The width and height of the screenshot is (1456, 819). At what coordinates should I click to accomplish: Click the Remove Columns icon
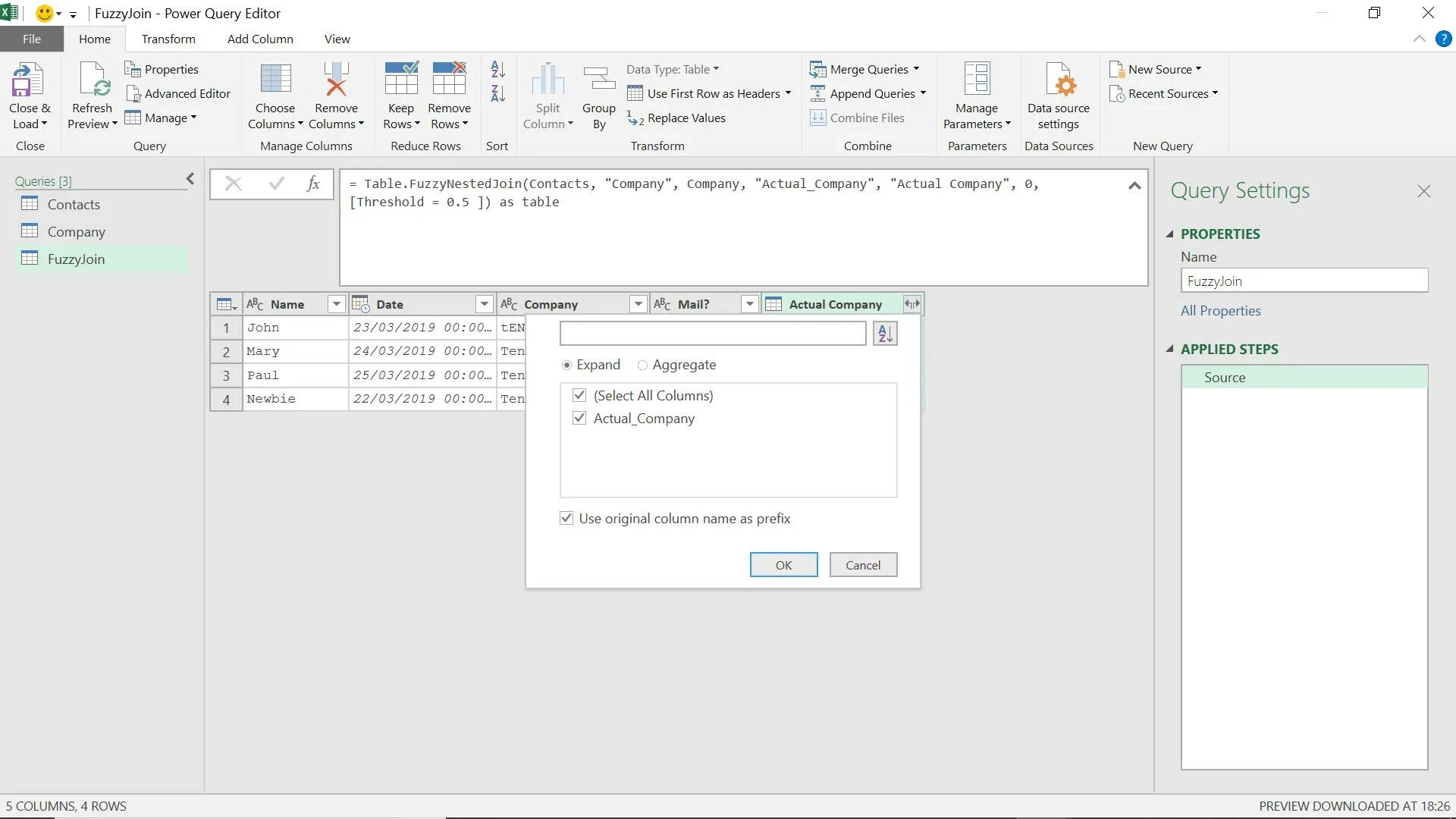[336, 80]
